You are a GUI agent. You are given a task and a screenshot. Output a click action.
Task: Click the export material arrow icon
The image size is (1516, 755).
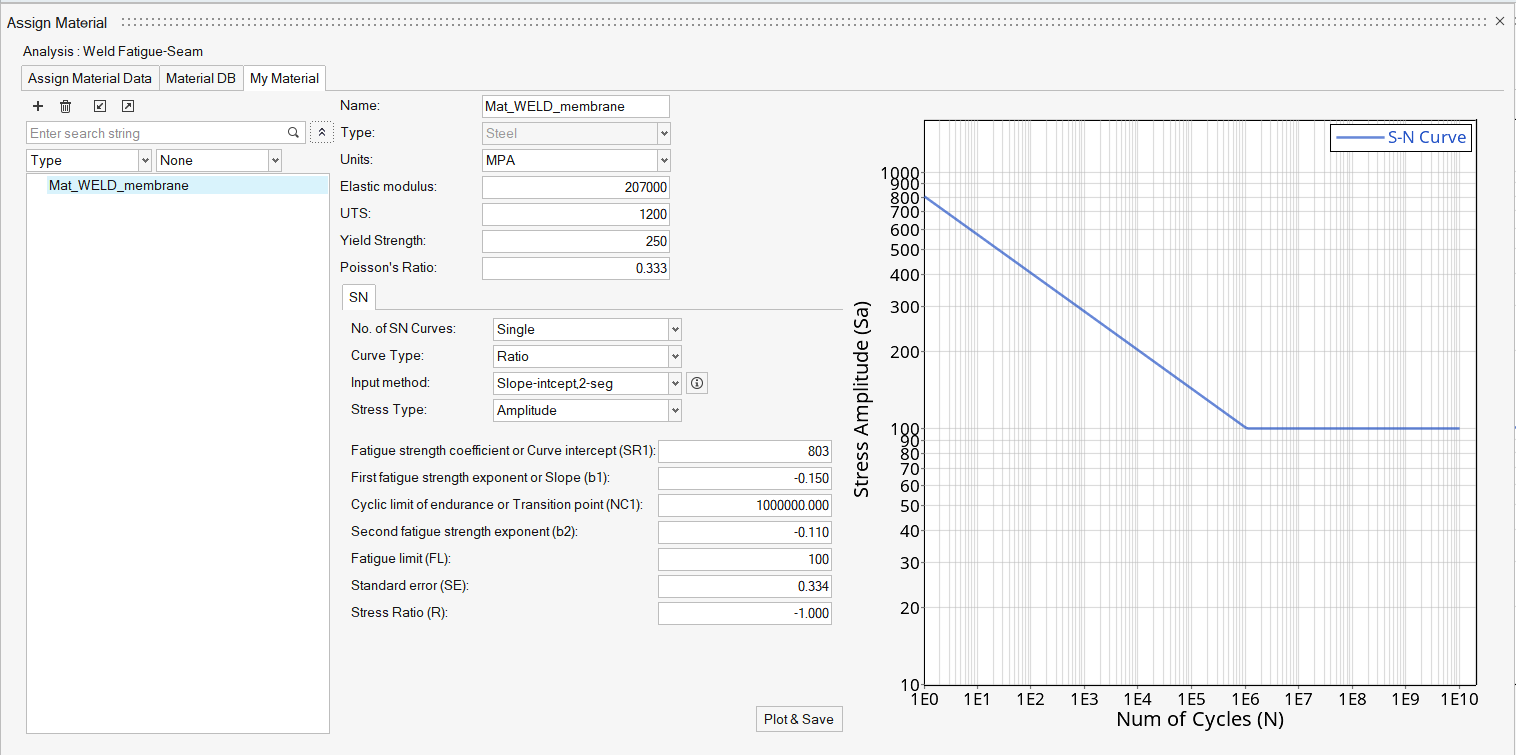coord(128,106)
